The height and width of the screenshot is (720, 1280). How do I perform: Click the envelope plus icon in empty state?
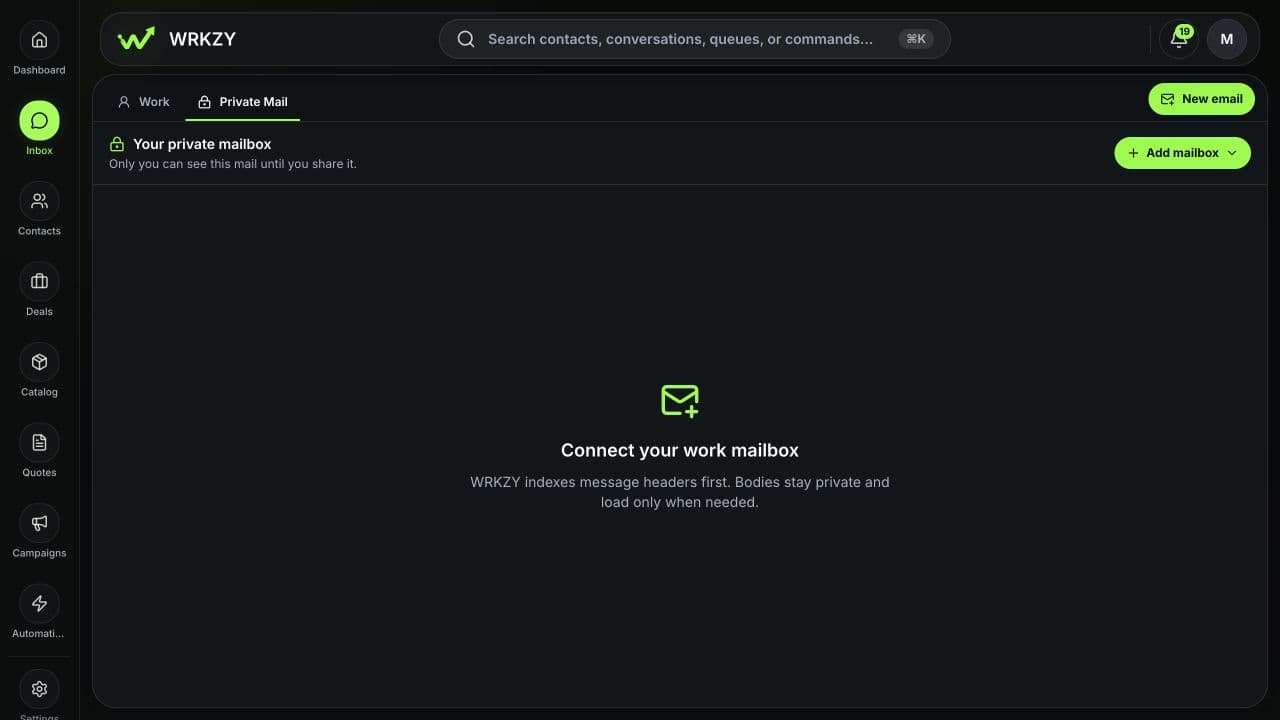point(680,400)
